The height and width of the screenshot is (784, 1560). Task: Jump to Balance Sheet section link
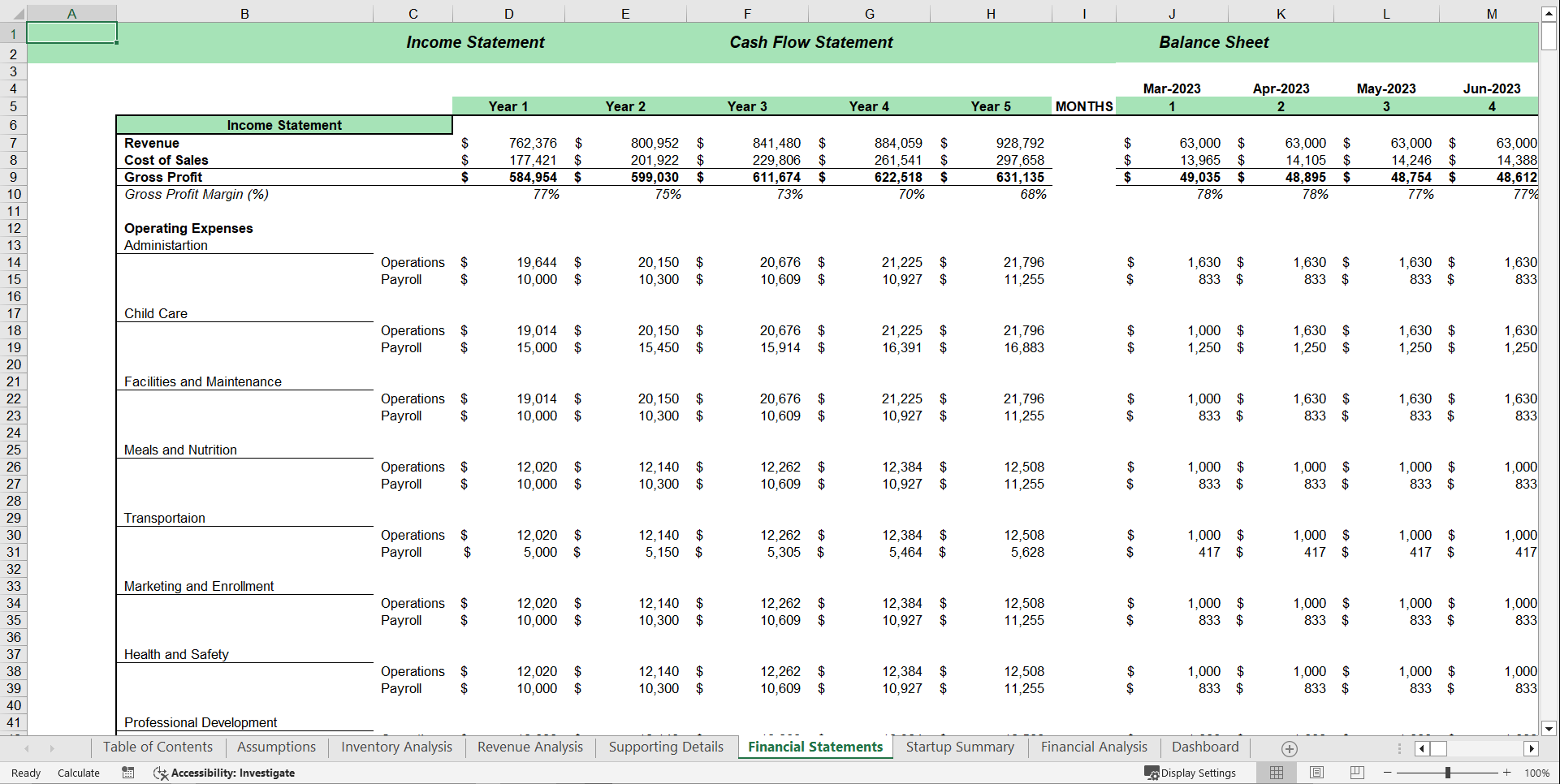(x=1213, y=42)
